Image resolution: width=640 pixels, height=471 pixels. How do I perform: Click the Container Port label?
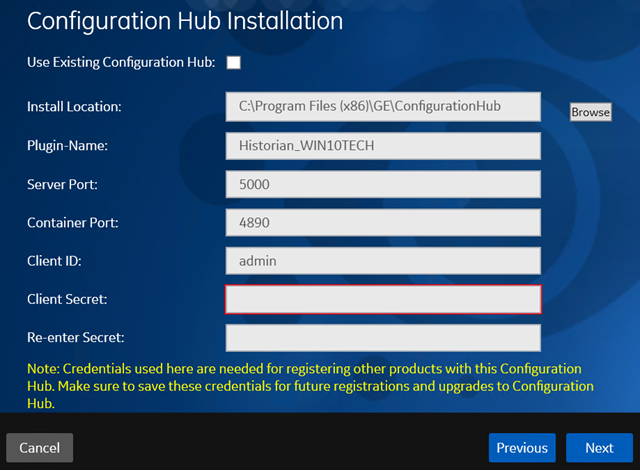73,223
